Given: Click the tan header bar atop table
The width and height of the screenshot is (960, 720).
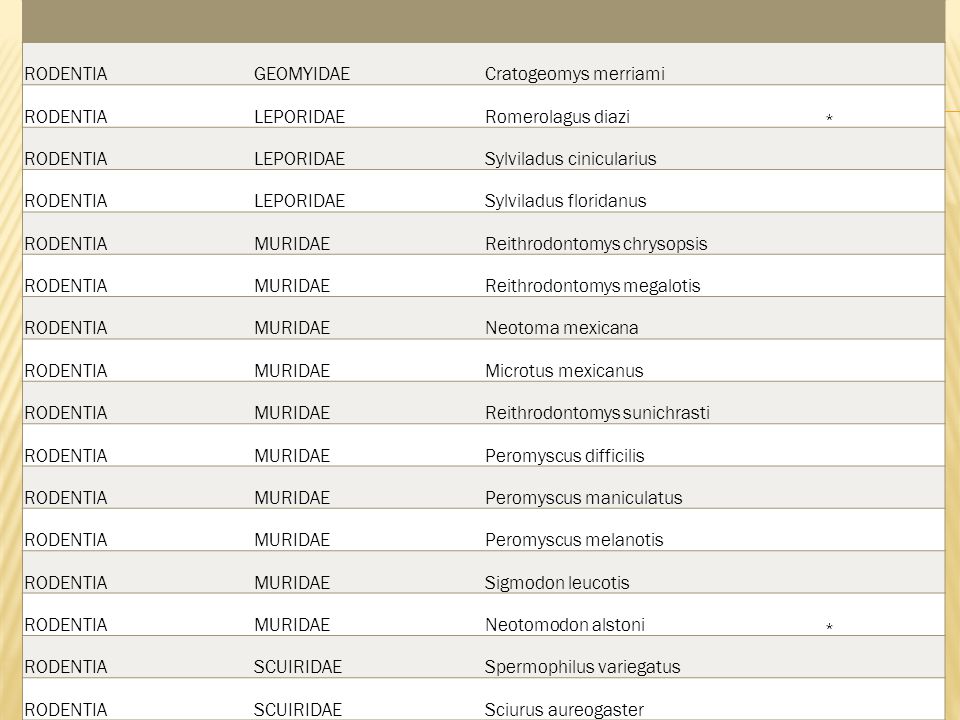Looking at the screenshot, I should tap(484, 21).
